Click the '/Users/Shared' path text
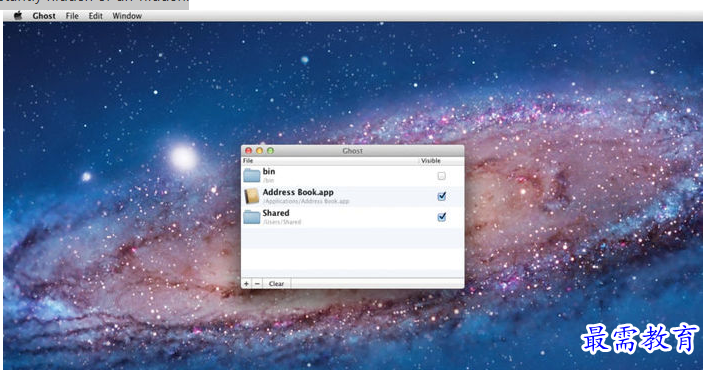Viewport: 705px width, 370px height. pyautogui.click(x=282, y=222)
